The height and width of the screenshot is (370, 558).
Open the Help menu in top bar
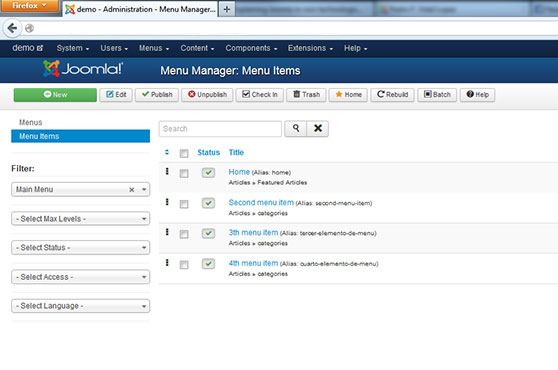click(355, 48)
